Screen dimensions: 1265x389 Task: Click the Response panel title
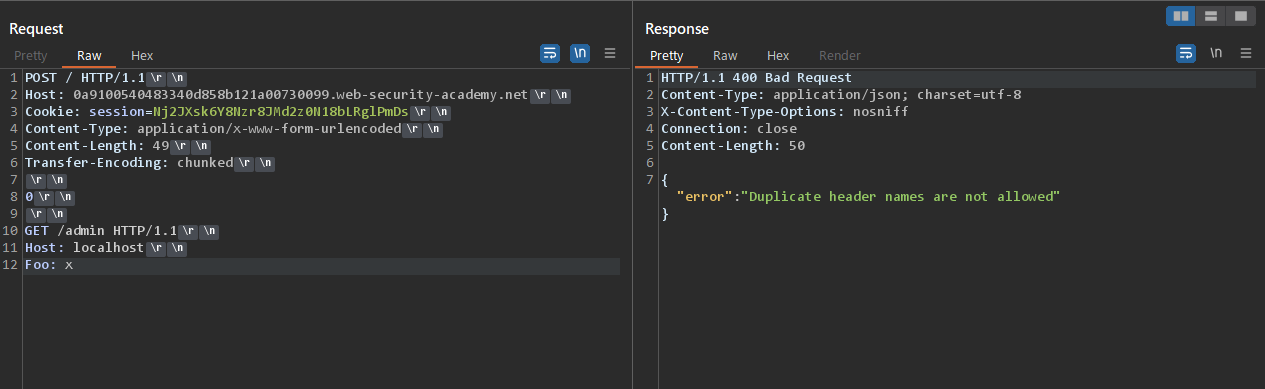coord(677,29)
